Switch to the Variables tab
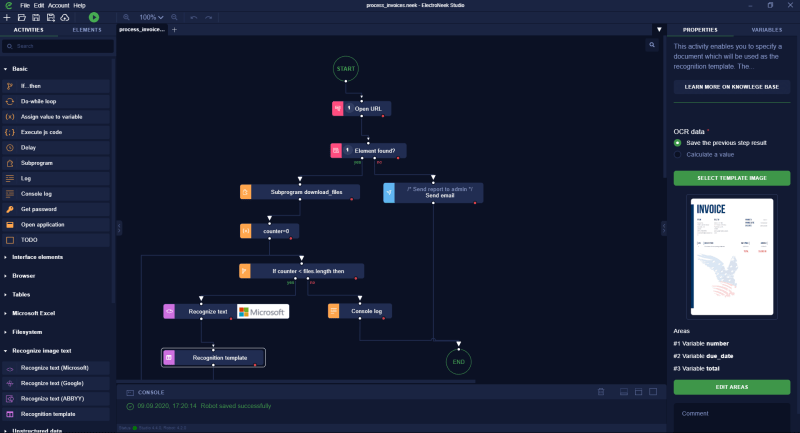Screen dimensions: 800x433 (766, 30)
